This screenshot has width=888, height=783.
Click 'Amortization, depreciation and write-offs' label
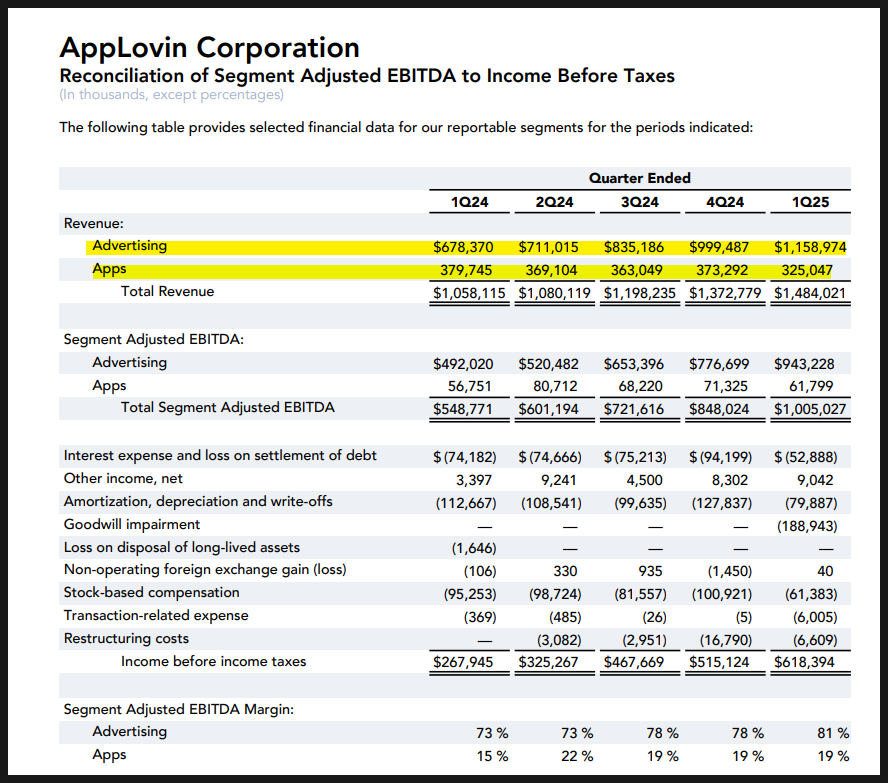click(198, 502)
